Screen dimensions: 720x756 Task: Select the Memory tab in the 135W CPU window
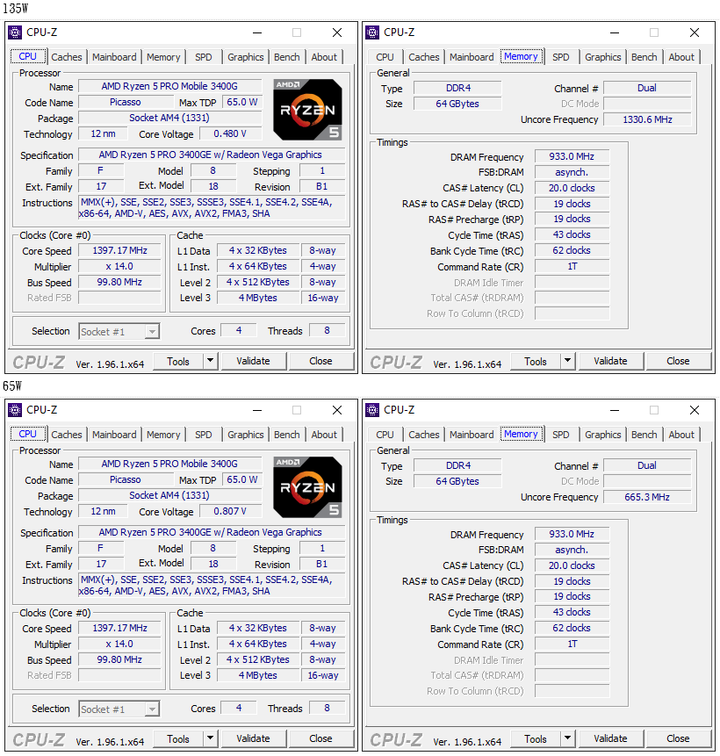pos(163,57)
